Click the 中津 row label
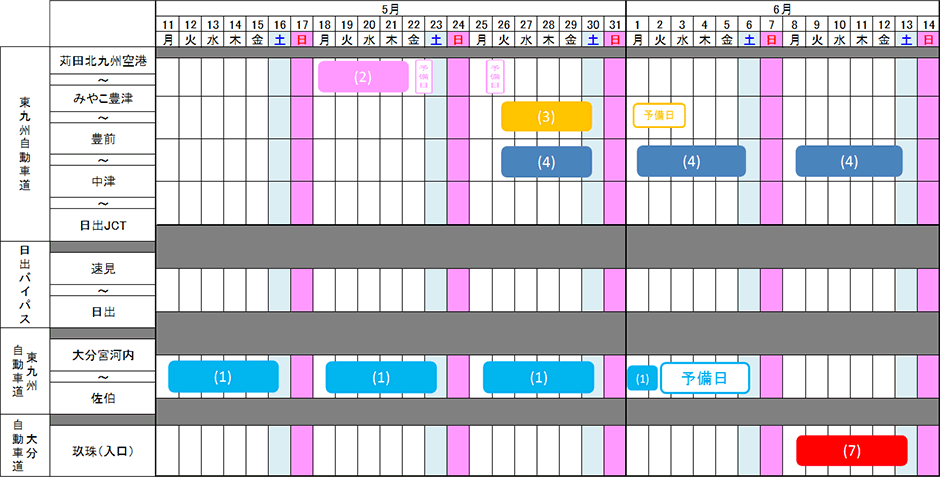The width and height of the screenshot is (940, 477). 103,181
